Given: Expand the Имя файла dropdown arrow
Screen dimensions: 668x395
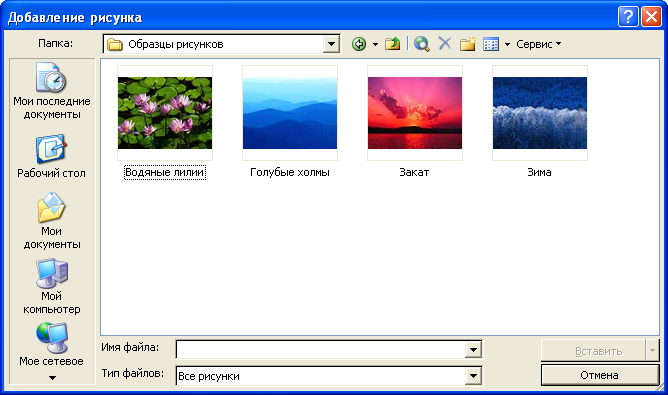Looking at the screenshot, I should coord(473,350).
